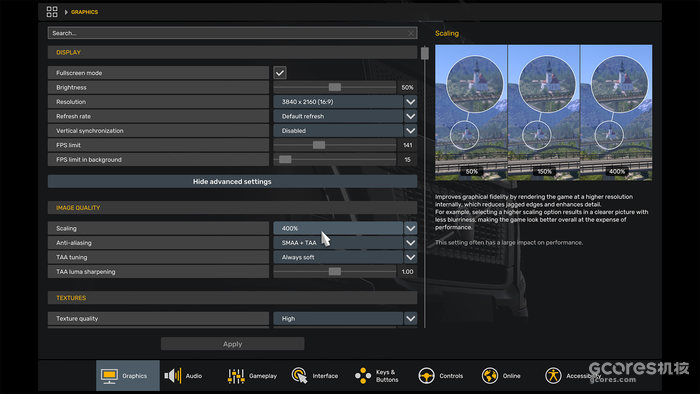The image size is (700, 394).
Task: Click the FPS limit value 141
Action: [x=408, y=145]
